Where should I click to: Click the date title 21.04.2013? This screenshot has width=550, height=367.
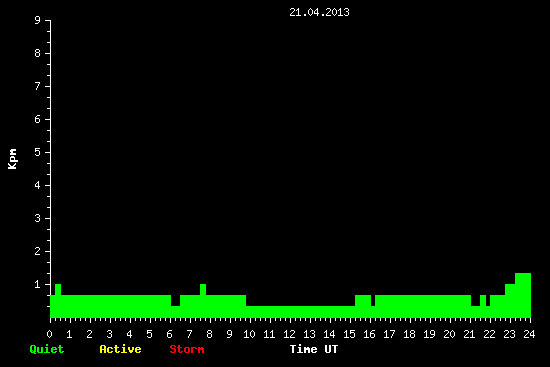pos(319,12)
